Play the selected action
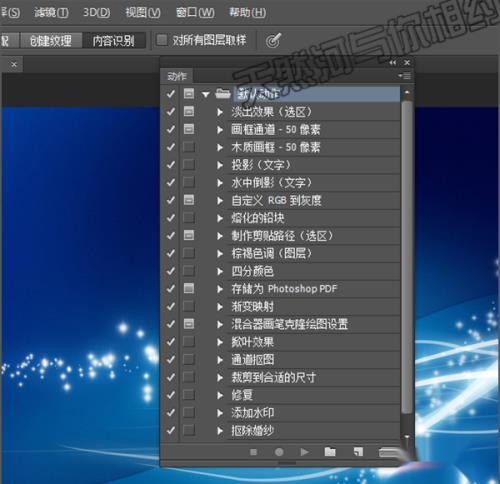The image size is (500, 484). coord(304,452)
